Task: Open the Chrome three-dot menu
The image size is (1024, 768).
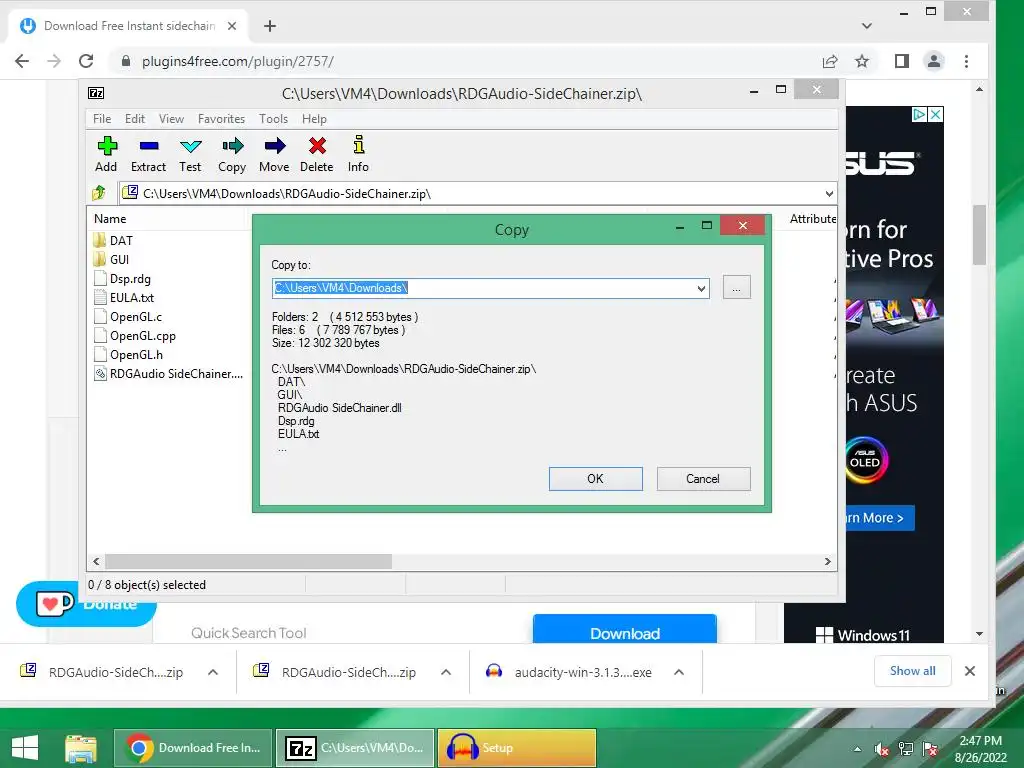Action: point(967,61)
